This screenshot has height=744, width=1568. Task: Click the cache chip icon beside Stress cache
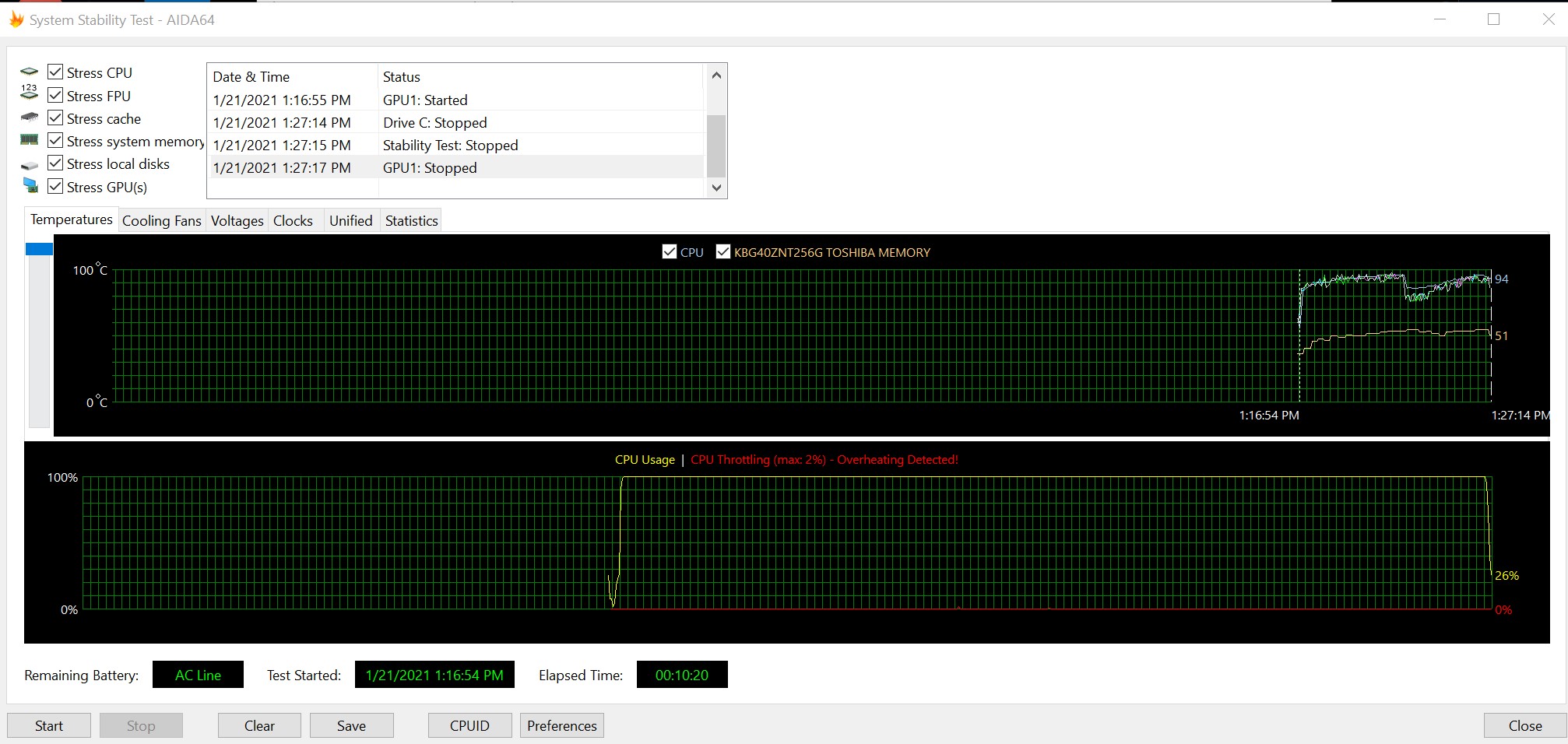click(29, 118)
